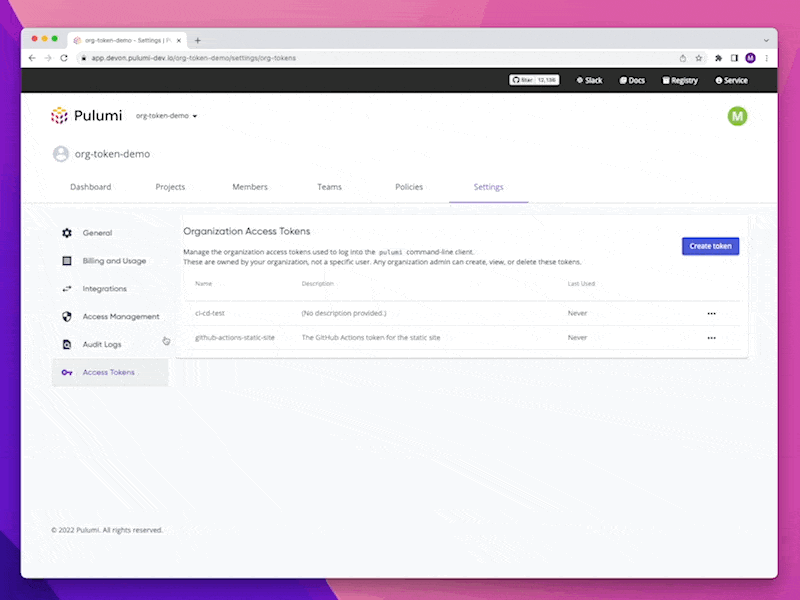The height and width of the screenshot is (600, 800).
Task: Click the share icon in address bar
Action: point(683,58)
